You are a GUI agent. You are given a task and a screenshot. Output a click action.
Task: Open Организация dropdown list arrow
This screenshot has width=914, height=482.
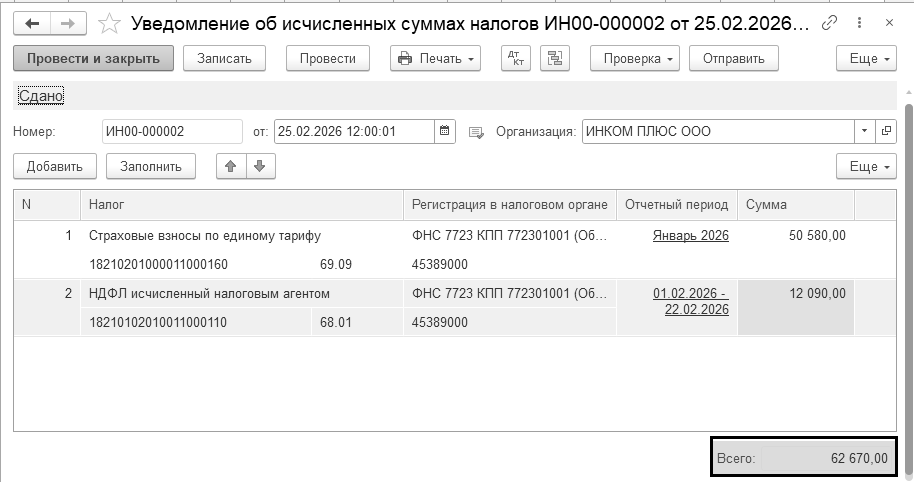(864, 131)
